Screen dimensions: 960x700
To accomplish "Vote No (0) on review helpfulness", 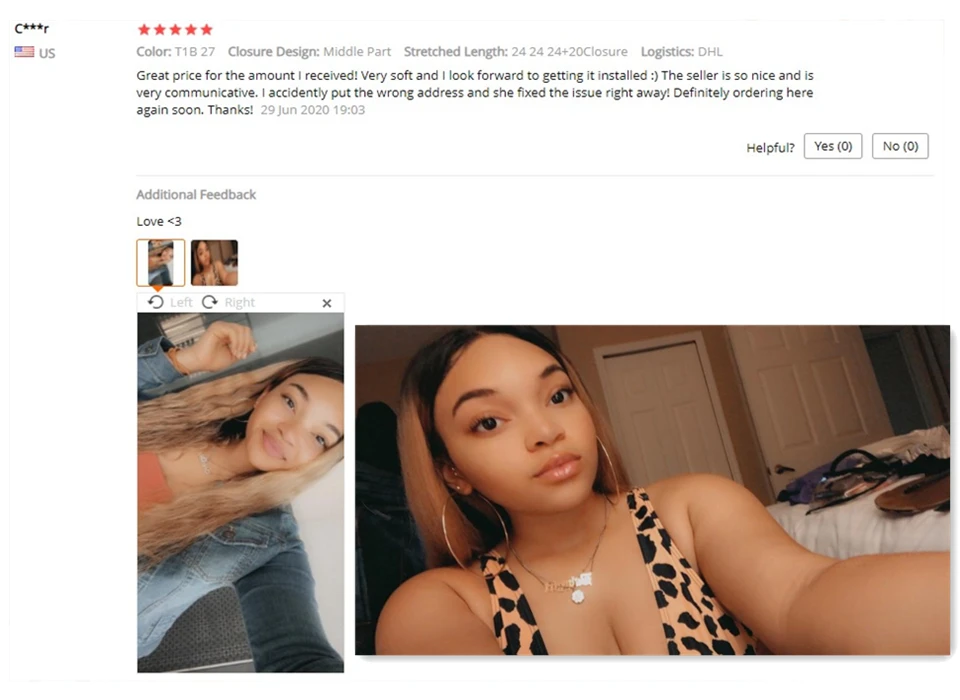I will (x=900, y=146).
